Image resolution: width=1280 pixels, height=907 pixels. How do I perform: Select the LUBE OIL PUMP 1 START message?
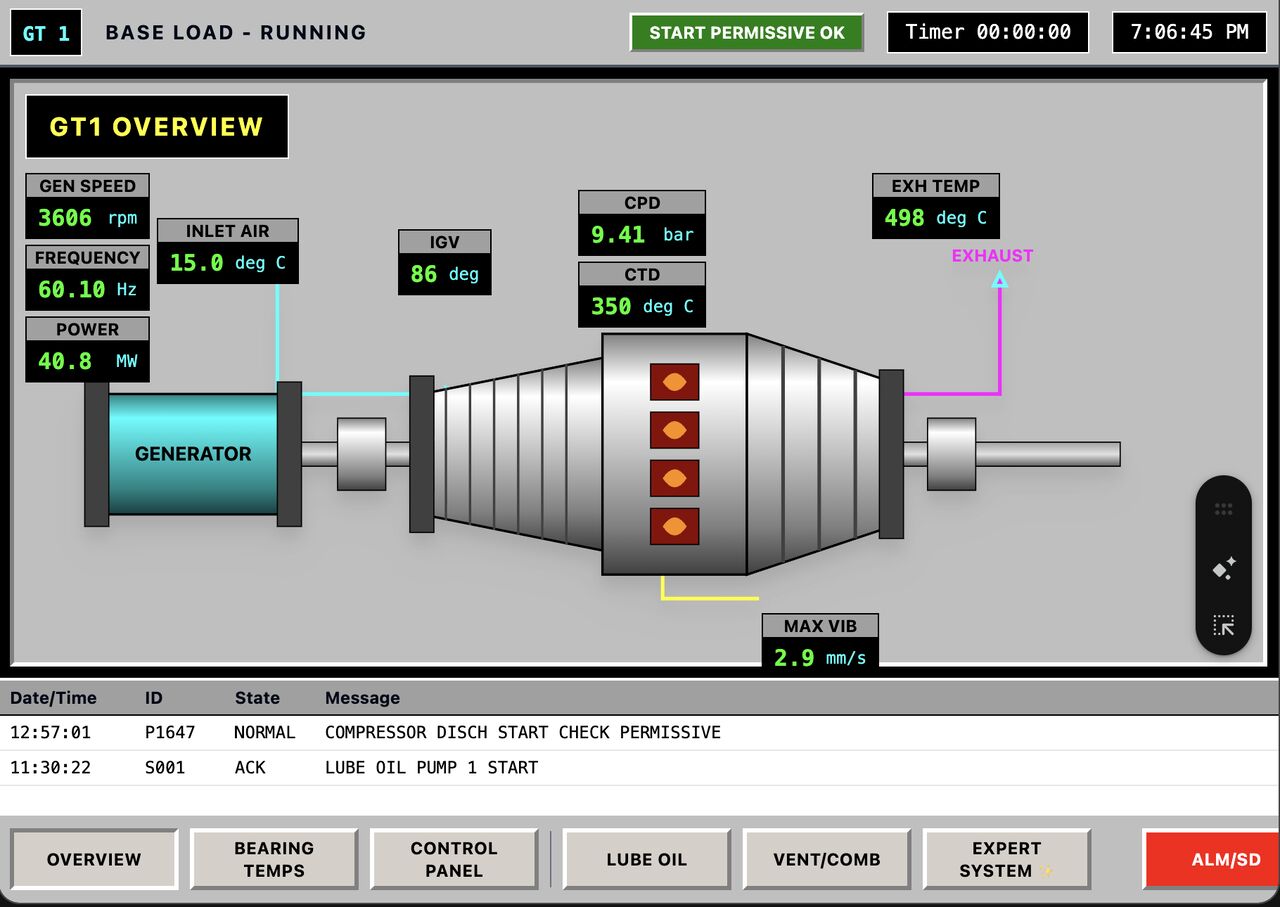[x=432, y=768]
